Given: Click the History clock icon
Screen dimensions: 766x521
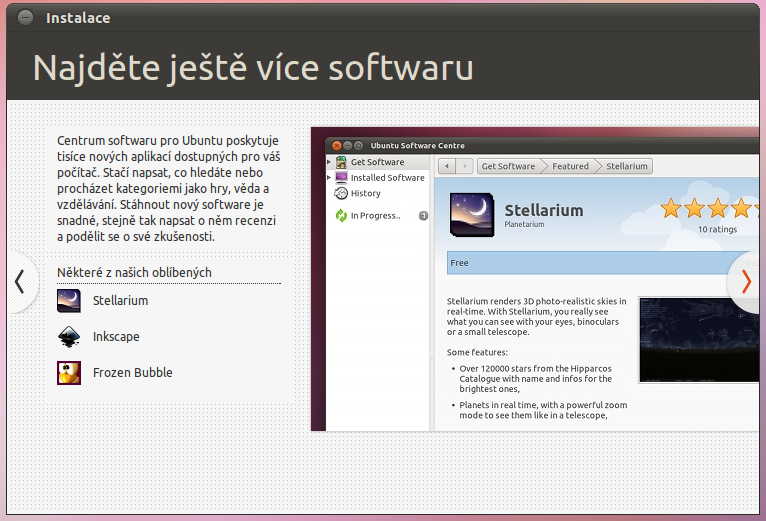Looking at the screenshot, I should point(341,194).
